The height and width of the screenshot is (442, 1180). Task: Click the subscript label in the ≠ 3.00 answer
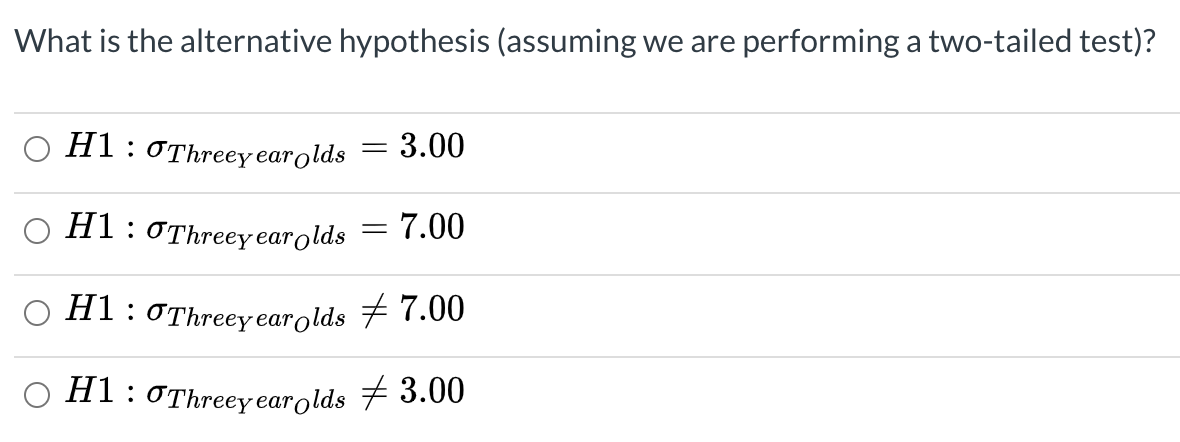click(x=258, y=400)
